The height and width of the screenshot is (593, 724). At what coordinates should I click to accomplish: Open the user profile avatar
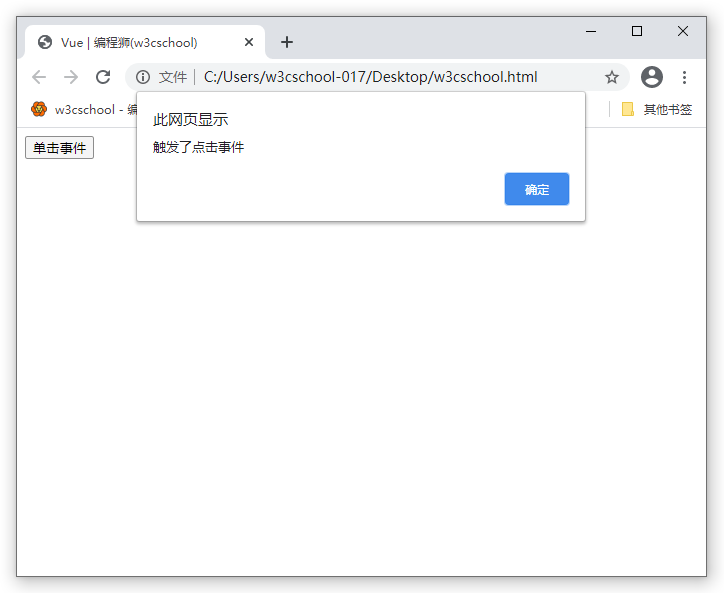tap(652, 77)
